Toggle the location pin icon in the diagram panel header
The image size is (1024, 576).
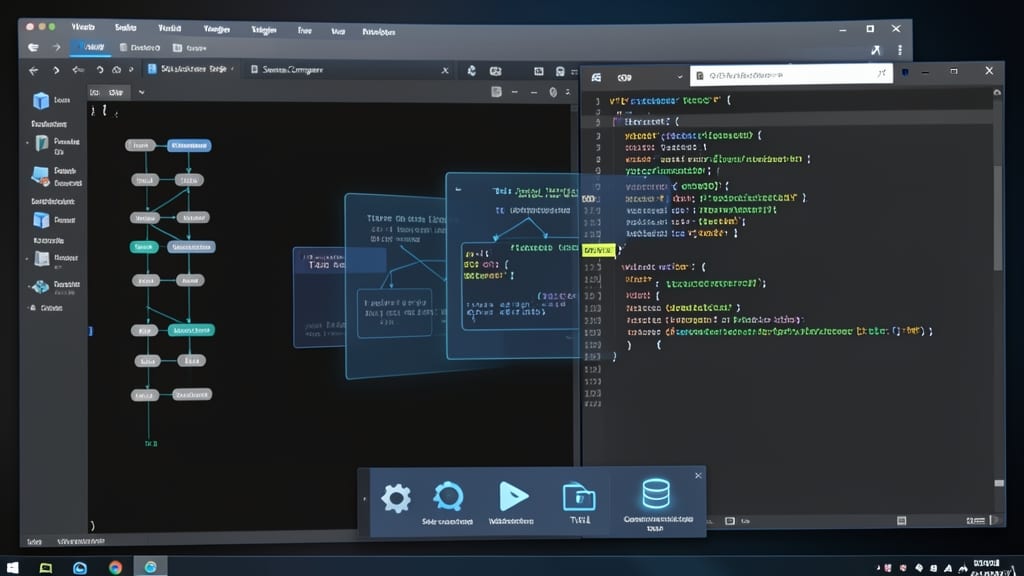point(552,93)
